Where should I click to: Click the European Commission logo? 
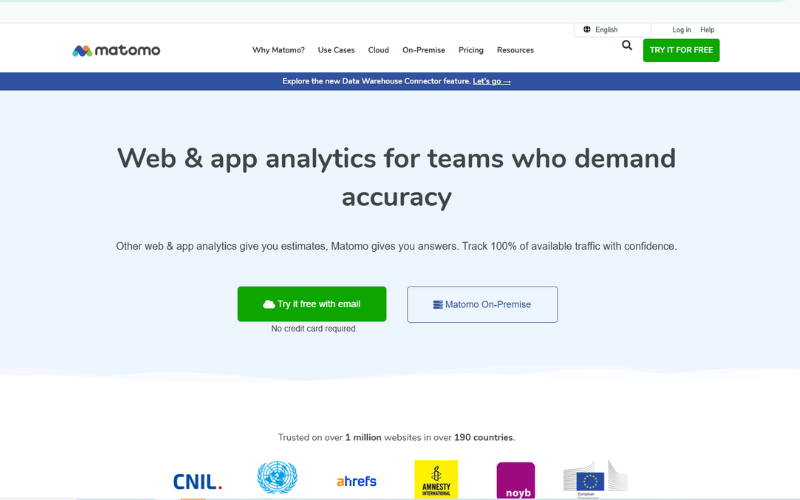(x=595, y=479)
